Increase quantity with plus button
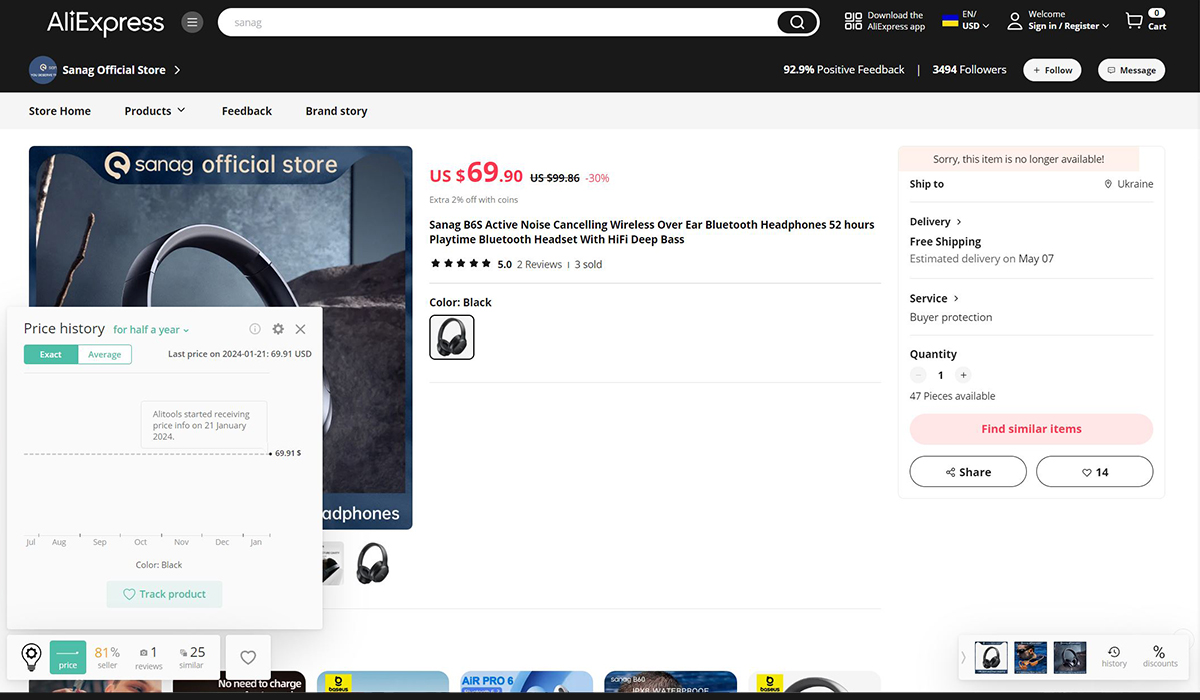The height and width of the screenshot is (700, 1200). (x=963, y=375)
